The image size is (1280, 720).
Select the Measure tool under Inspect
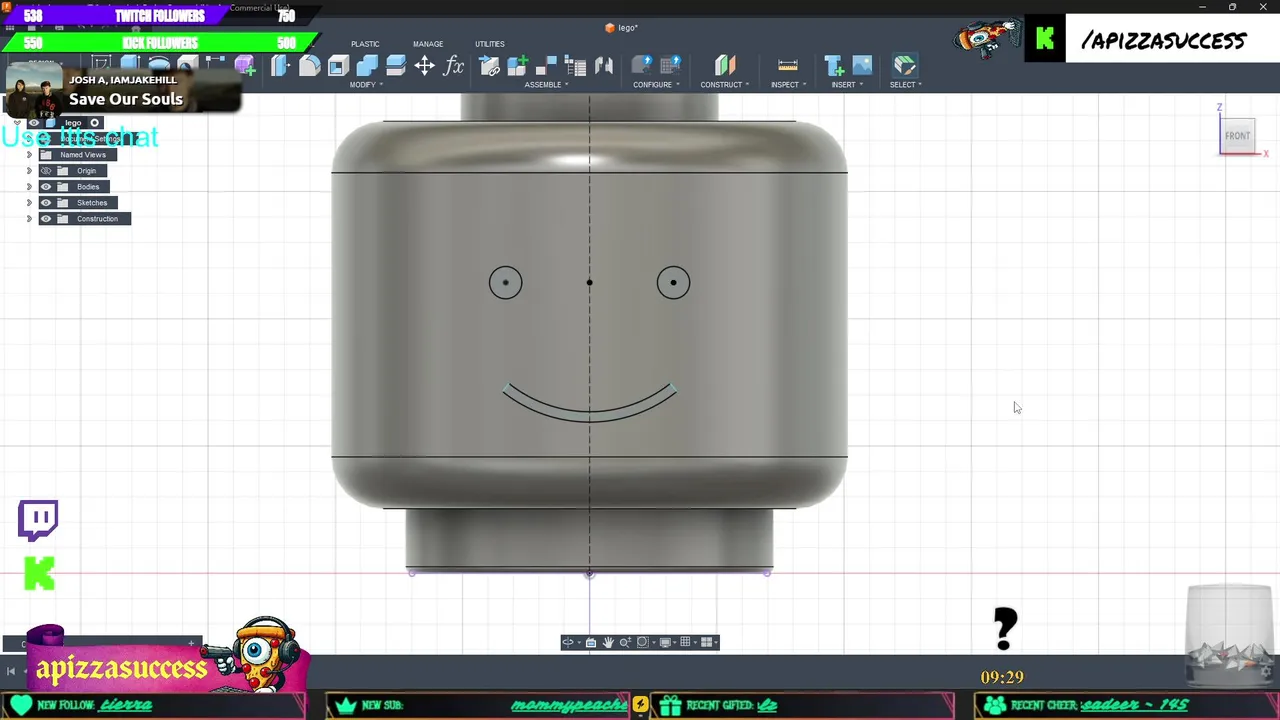pyautogui.click(x=788, y=66)
